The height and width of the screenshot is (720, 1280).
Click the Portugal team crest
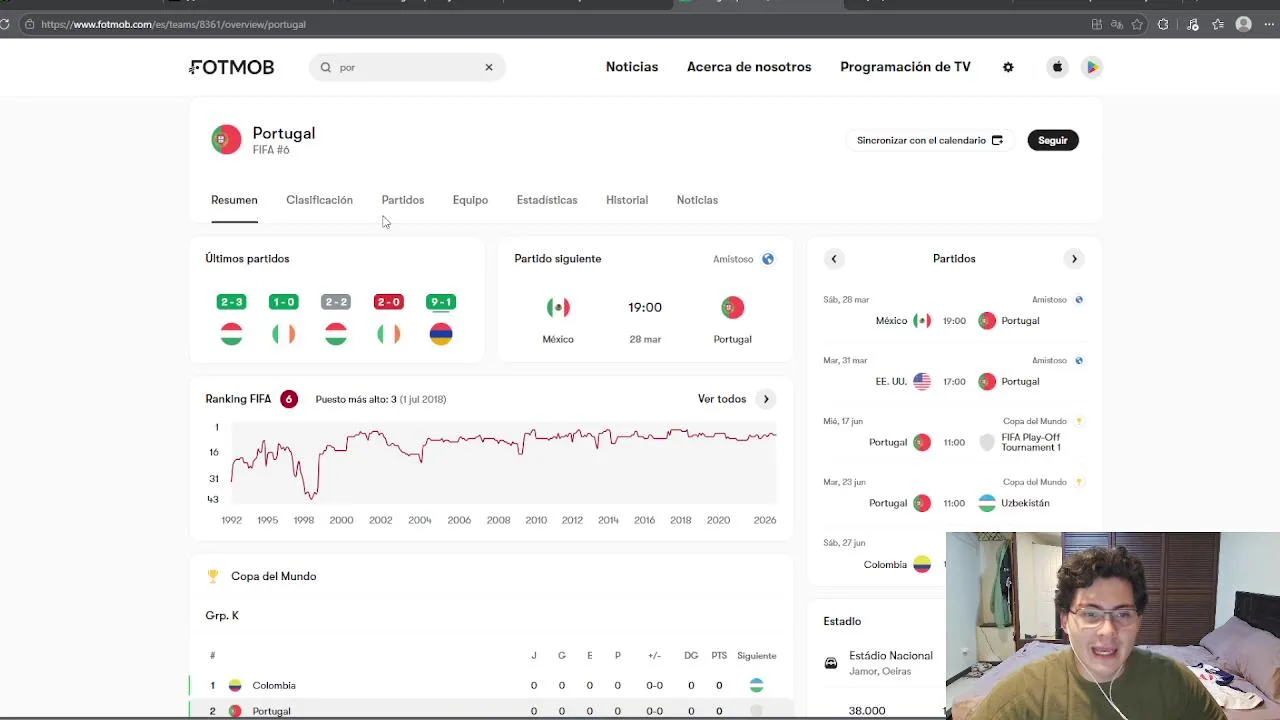[226, 140]
